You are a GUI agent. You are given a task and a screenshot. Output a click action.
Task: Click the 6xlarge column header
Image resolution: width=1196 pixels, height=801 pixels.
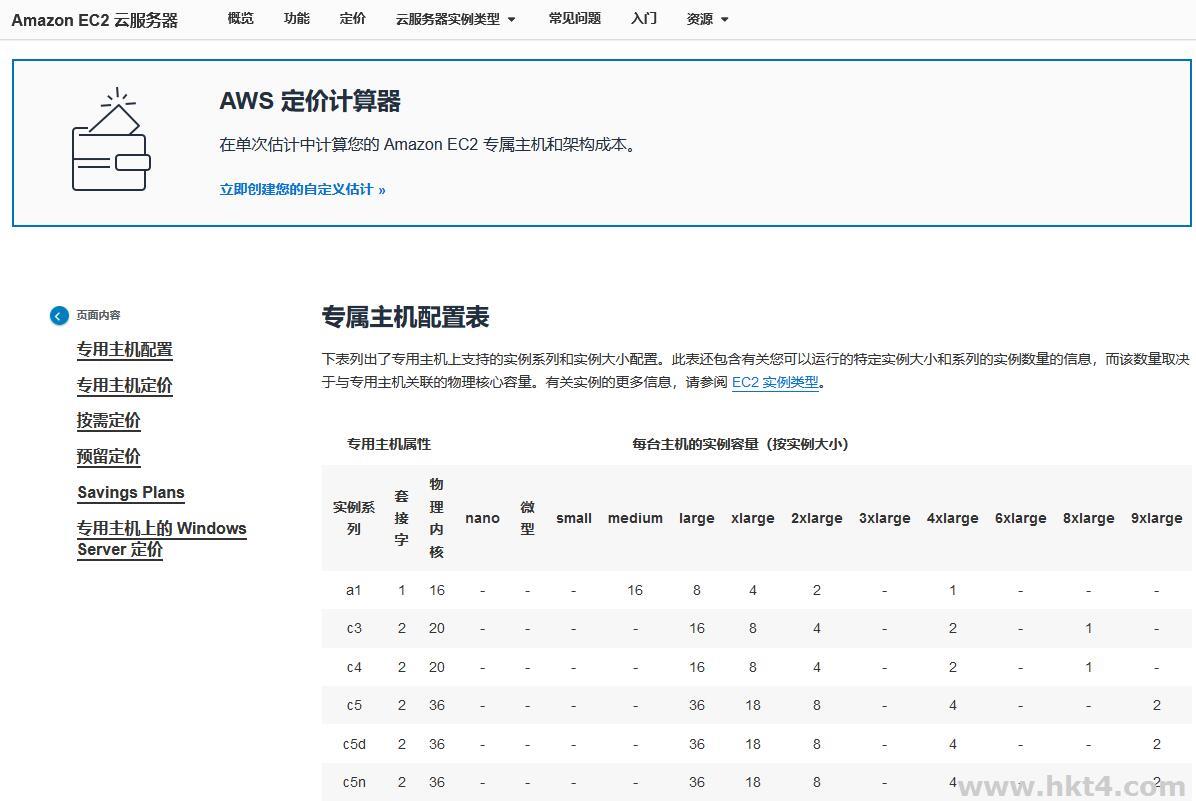pos(1021,518)
